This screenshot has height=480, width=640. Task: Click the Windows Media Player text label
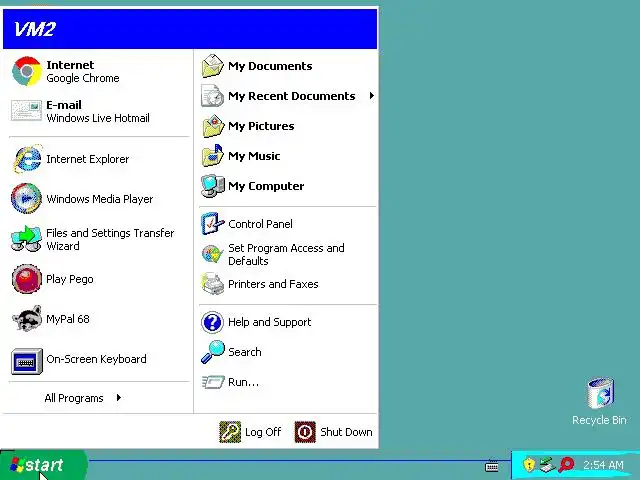[x=100, y=199]
